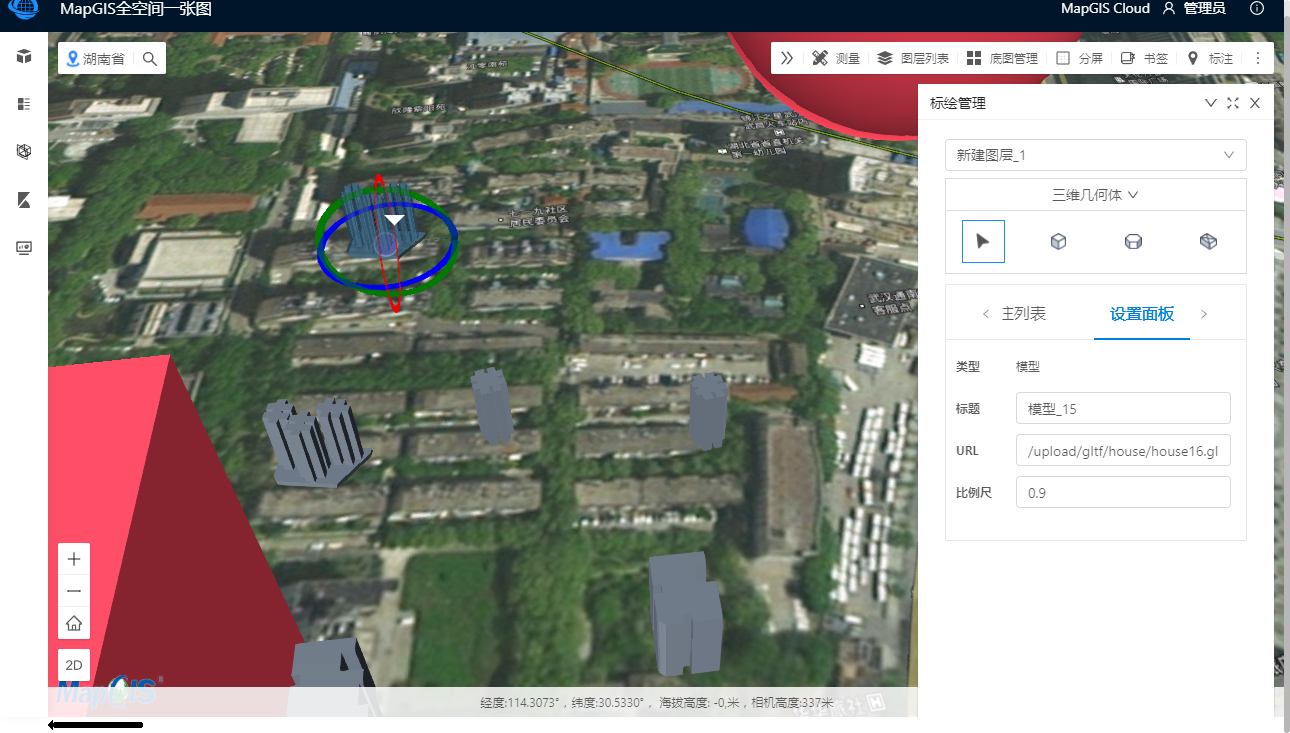Screen dimensions: 1290x733
Task: Click the MapGIS globe logo
Action: pos(23,9)
